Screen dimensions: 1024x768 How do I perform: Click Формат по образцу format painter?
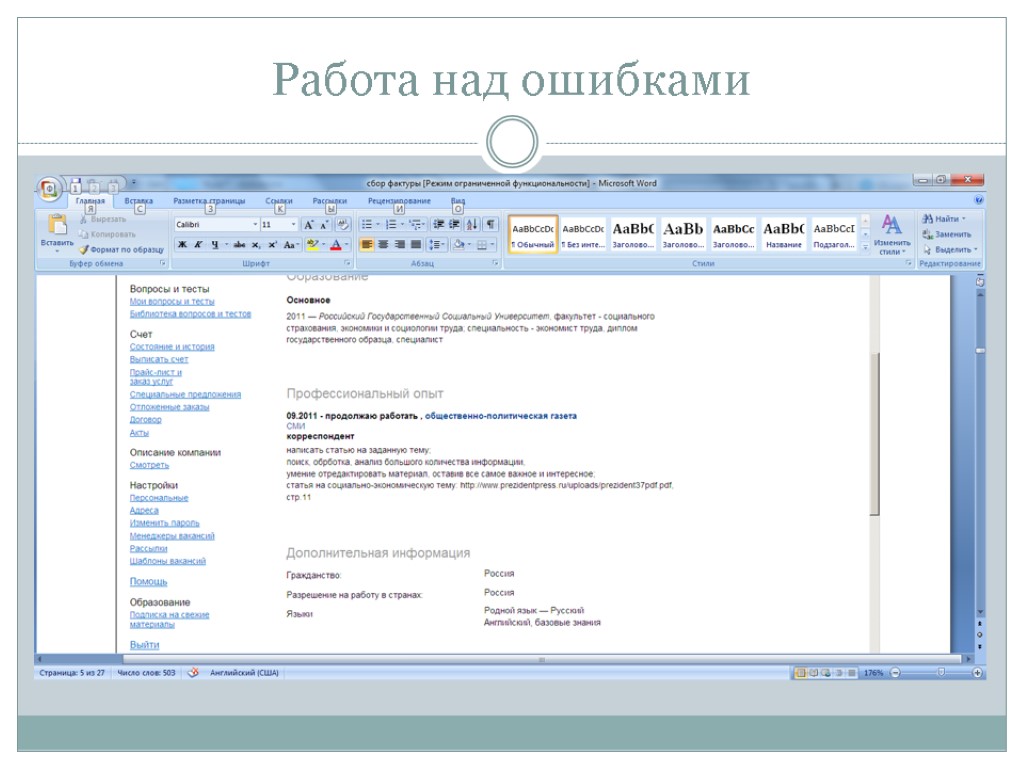pos(121,249)
